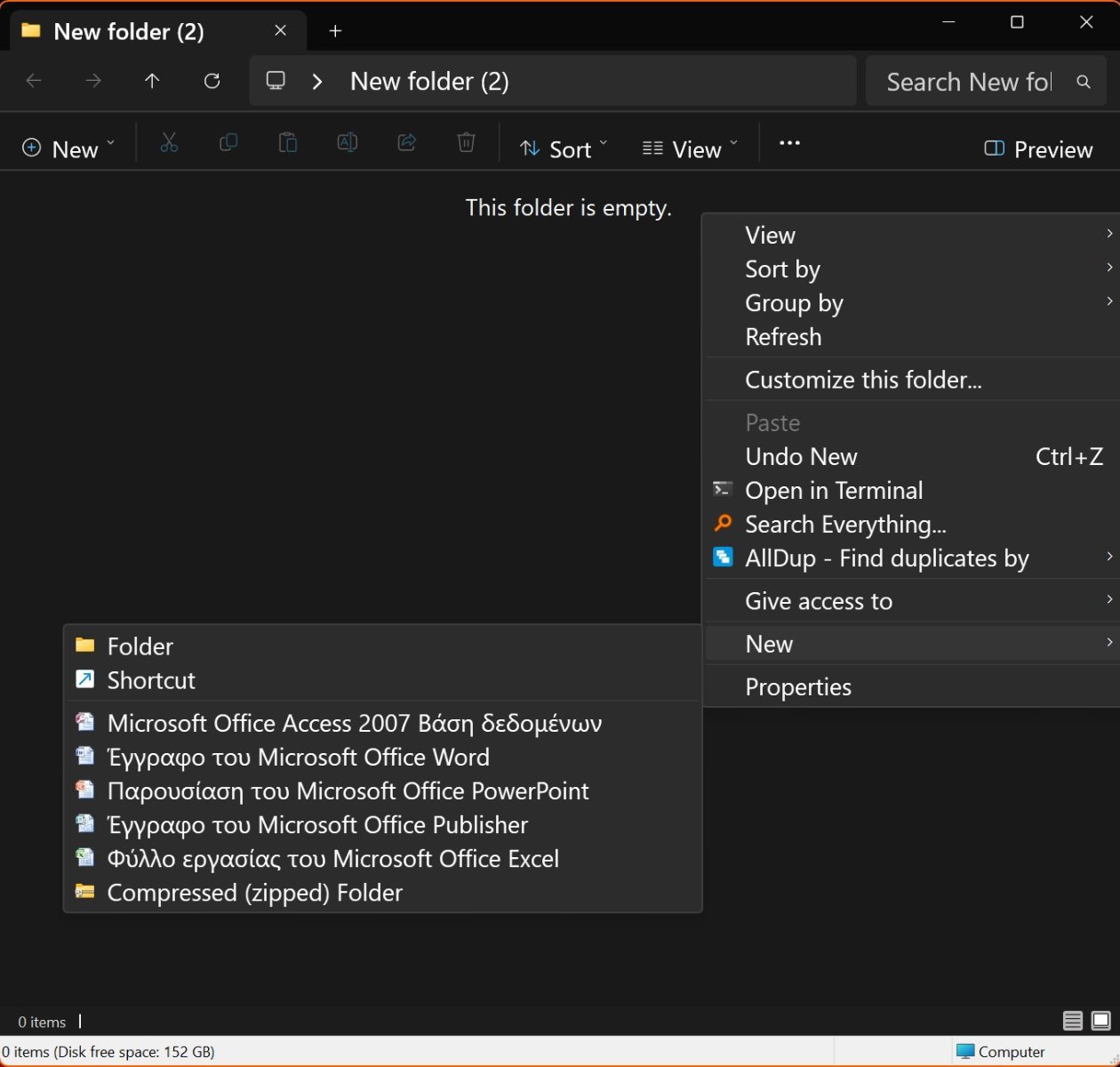Expand AllDup - Find duplicates by submenu
Viewport: 1120px width, 1067px height.
pyautogui.click(x=1109, y=556)
